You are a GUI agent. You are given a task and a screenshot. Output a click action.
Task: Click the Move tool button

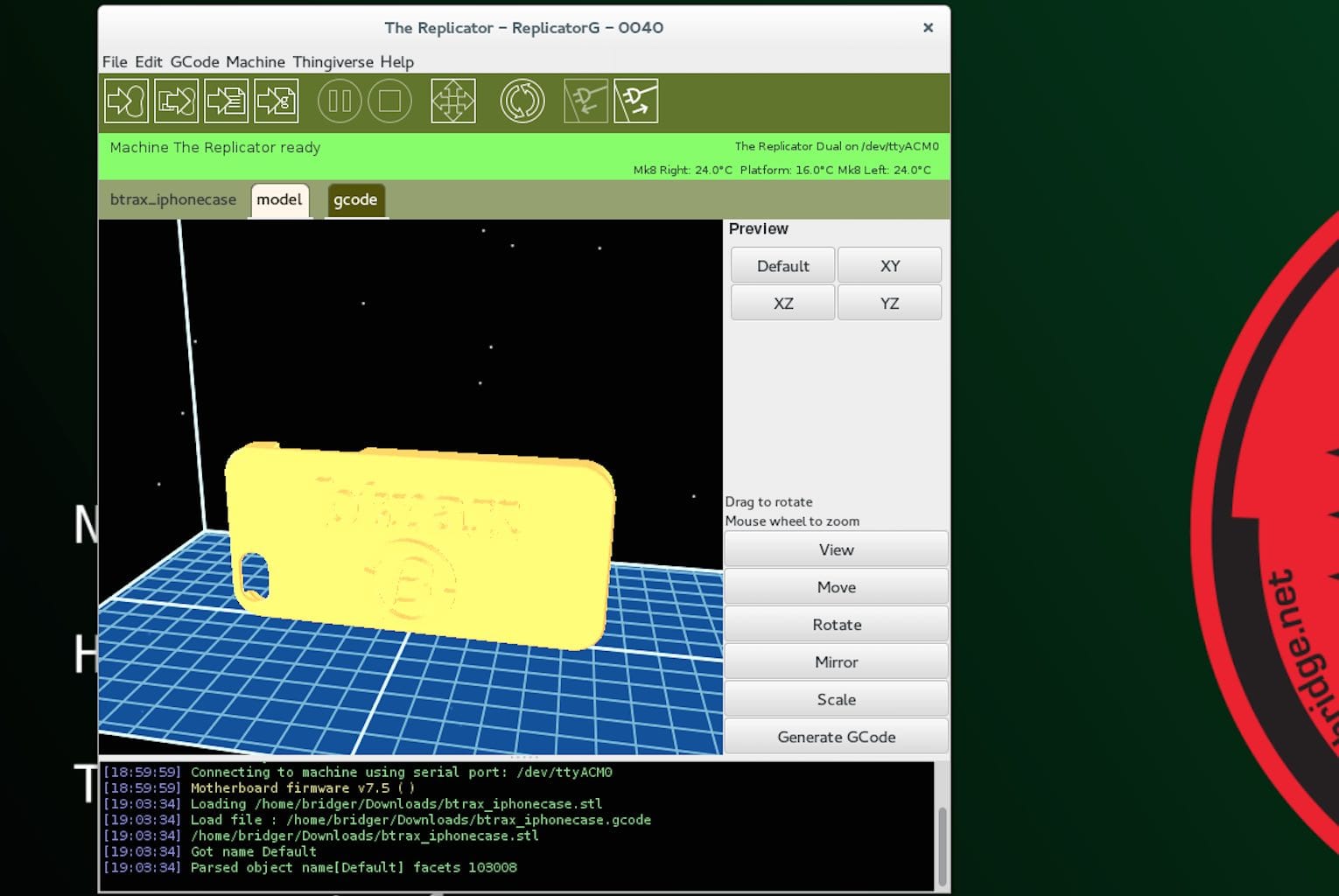836,587
